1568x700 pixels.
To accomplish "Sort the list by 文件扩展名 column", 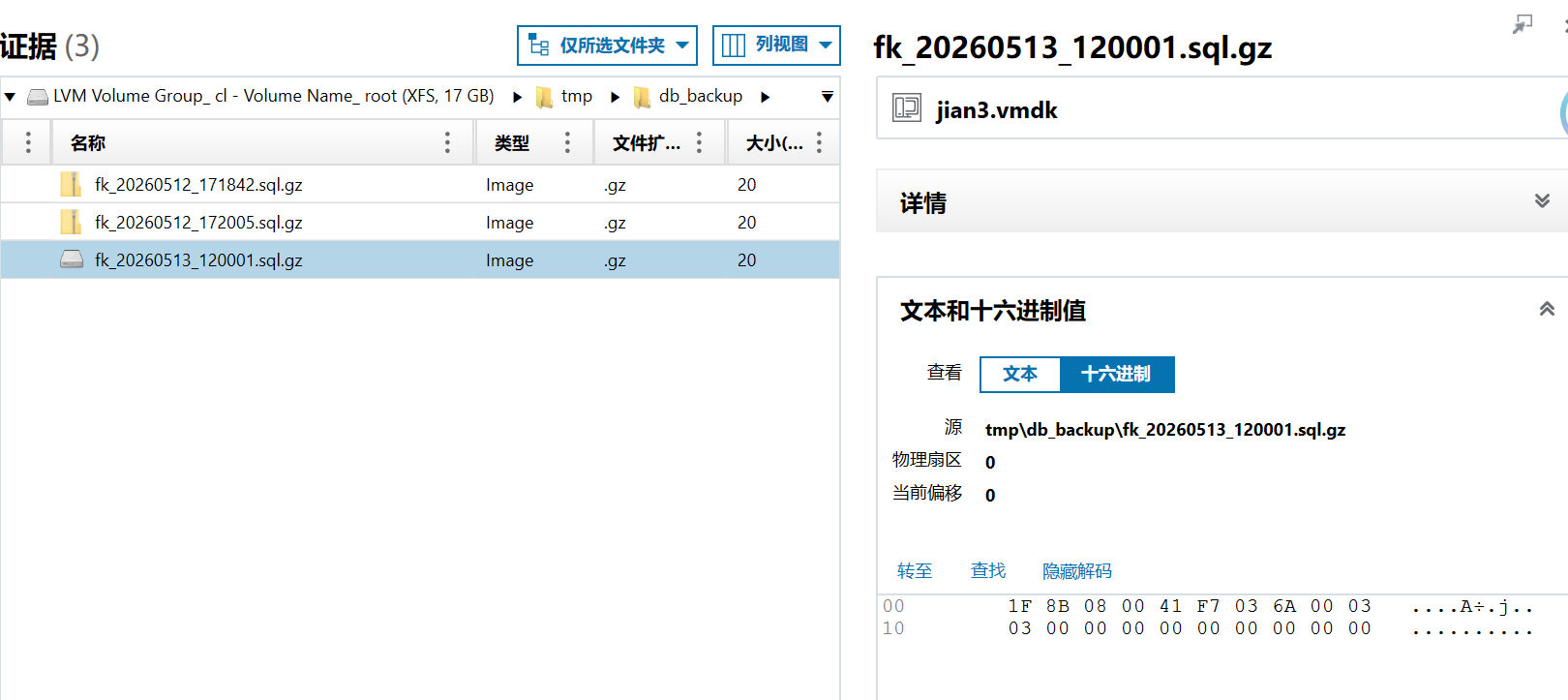I will 647,143.
